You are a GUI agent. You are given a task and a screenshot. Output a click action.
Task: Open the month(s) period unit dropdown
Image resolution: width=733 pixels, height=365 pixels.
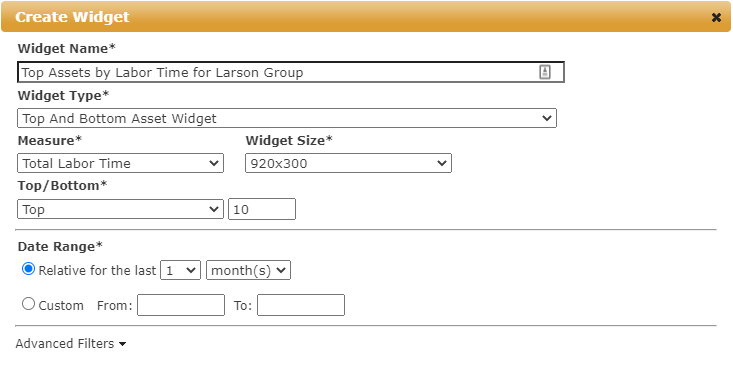pyautogui.click(x=249, y=270)
